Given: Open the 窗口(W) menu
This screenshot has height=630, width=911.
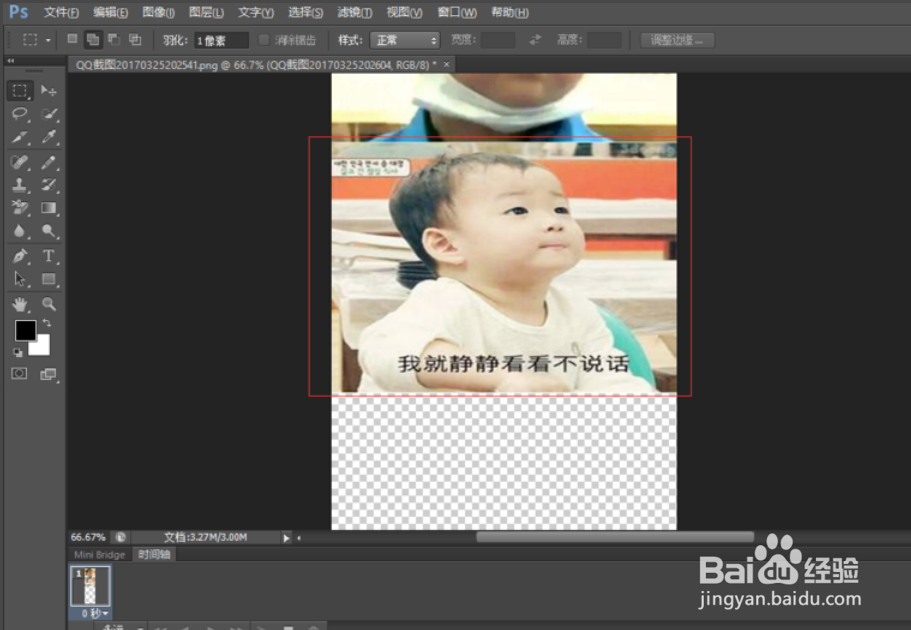Looking at the screenshot, I should [x=457, y=12].
